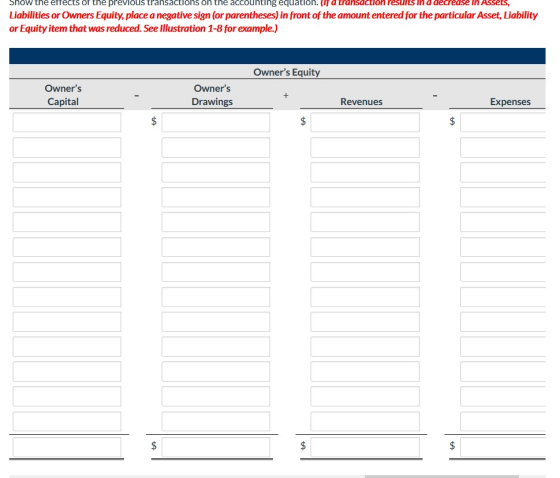Viewport: 560px width, 478px height.
Task: Select sixth row Owner's Drawings field
Action: click(216, 247)
